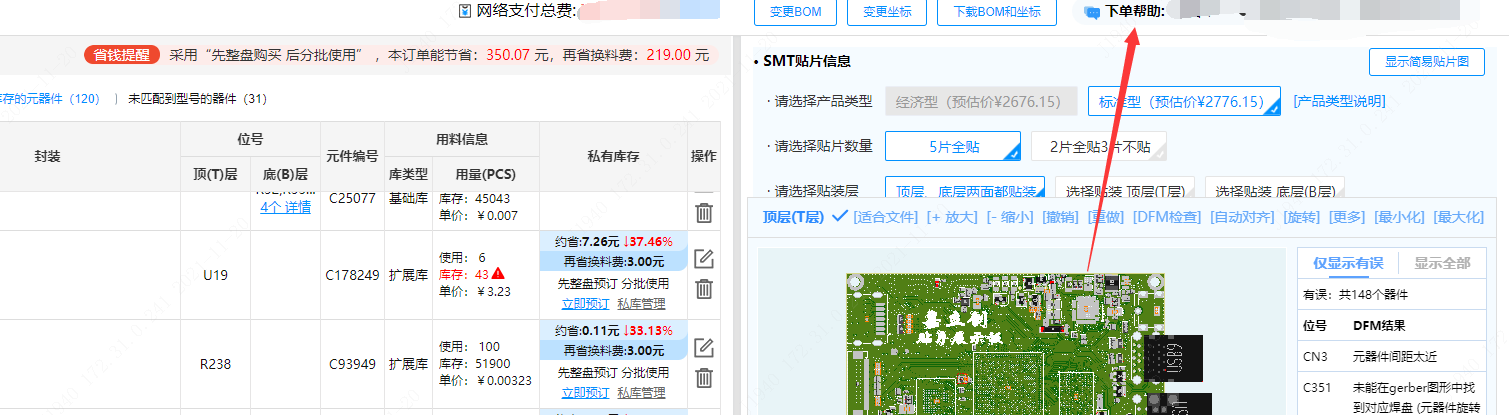The height and width of the screenshot is (415, 1509).
Task: Expand the dropdown arrow beside 下单帮助
Action: [1243, 14]
